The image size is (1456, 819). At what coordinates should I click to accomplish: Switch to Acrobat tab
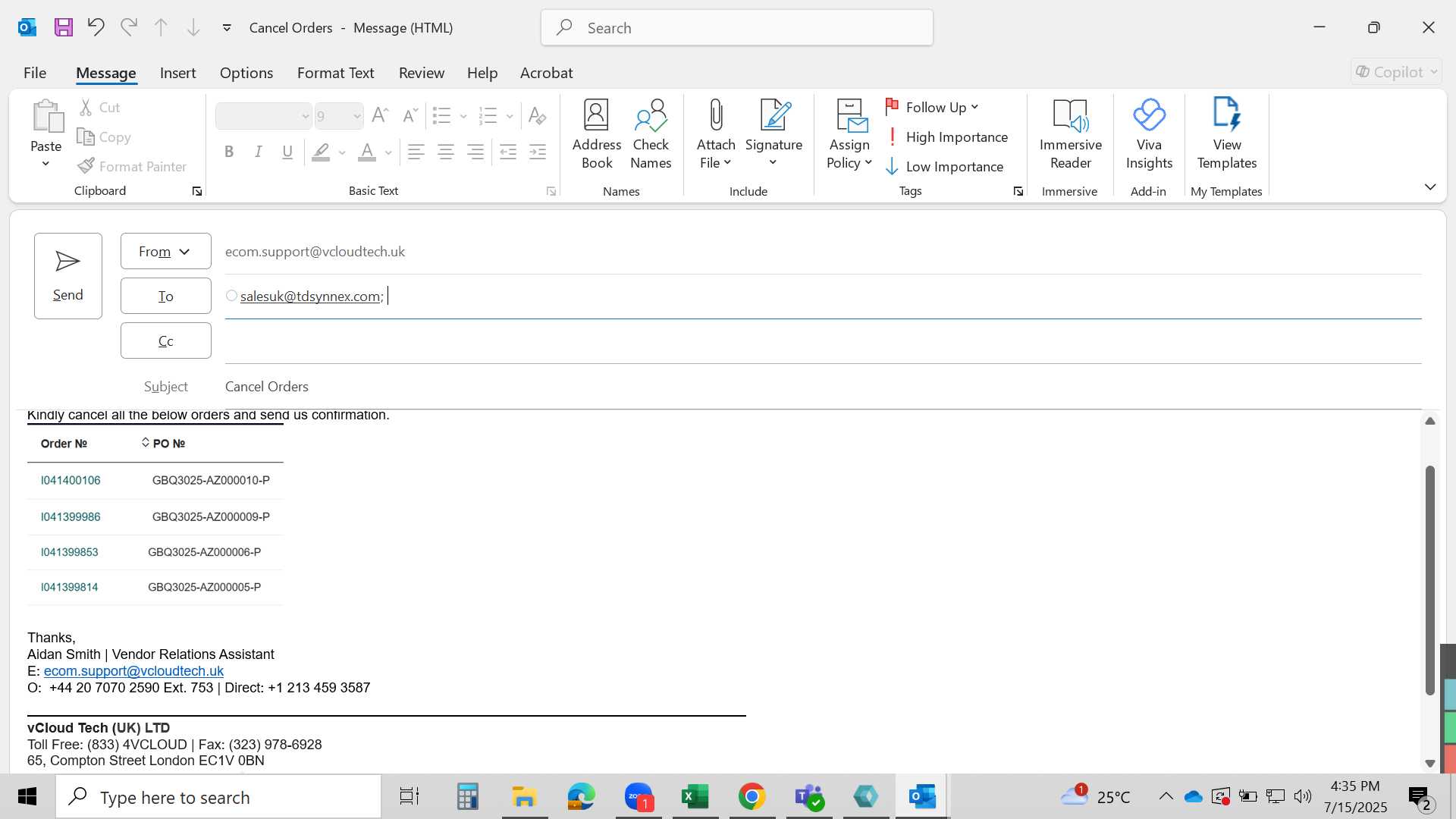(x=546, y=73)
